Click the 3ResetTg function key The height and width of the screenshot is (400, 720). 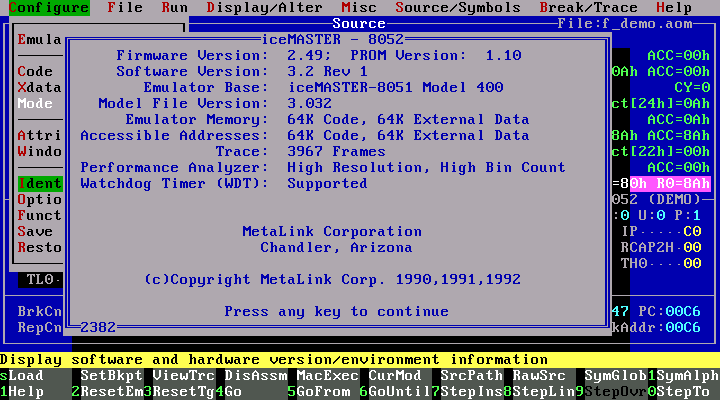(180, 392)
